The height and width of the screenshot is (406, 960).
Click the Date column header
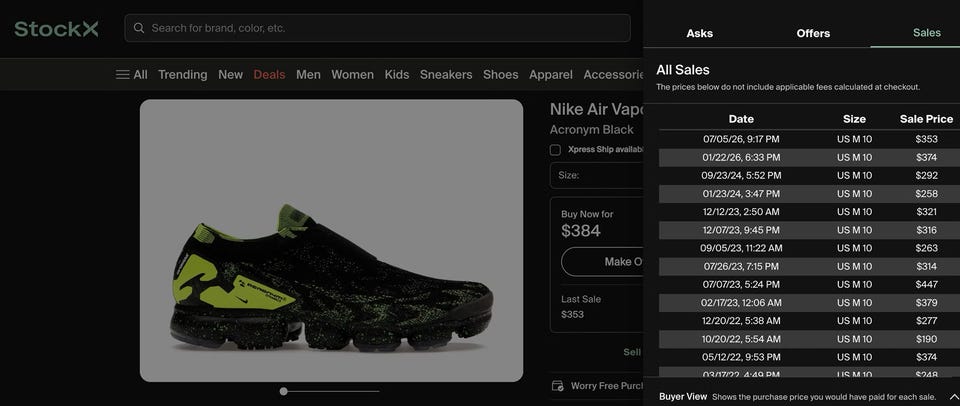coord(741,119)
